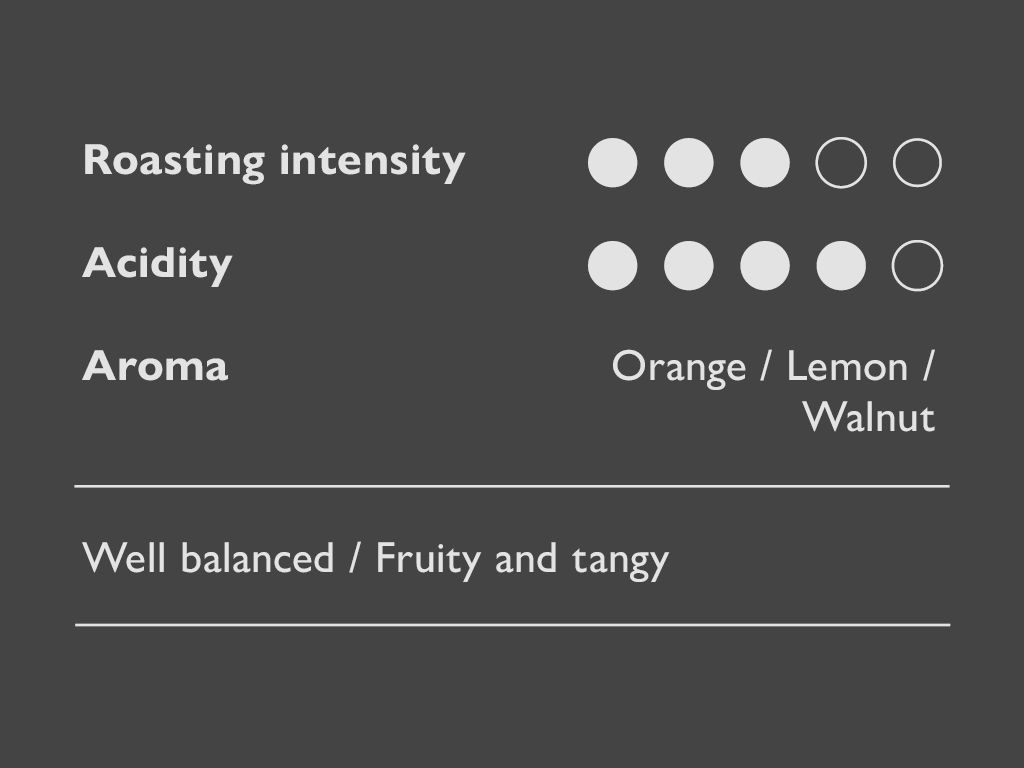Select the second Roasting intensity dot
This screenshot has height=768, width=1024.
point(689,163)
